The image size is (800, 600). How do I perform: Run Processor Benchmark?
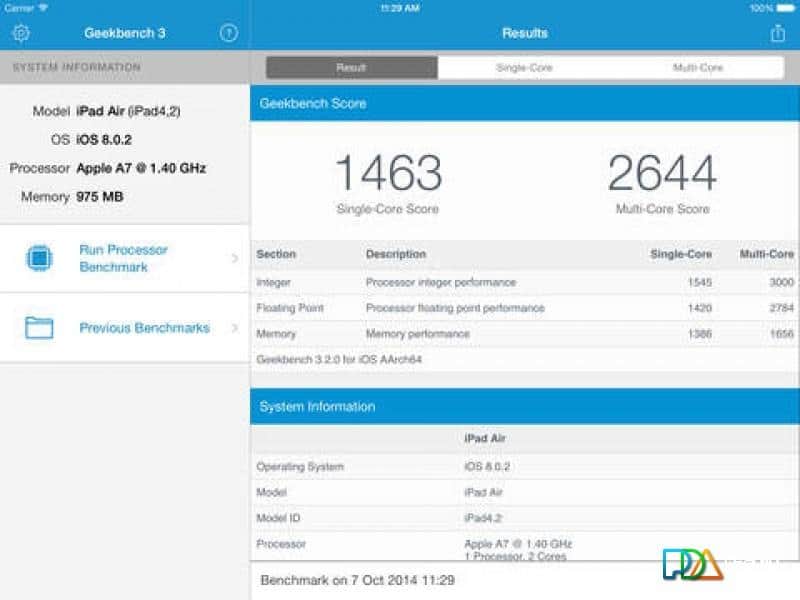pos(124,259)
